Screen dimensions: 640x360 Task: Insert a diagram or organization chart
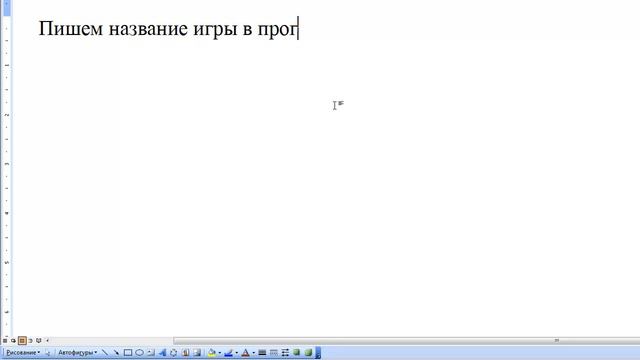click(x=173, y=352)
